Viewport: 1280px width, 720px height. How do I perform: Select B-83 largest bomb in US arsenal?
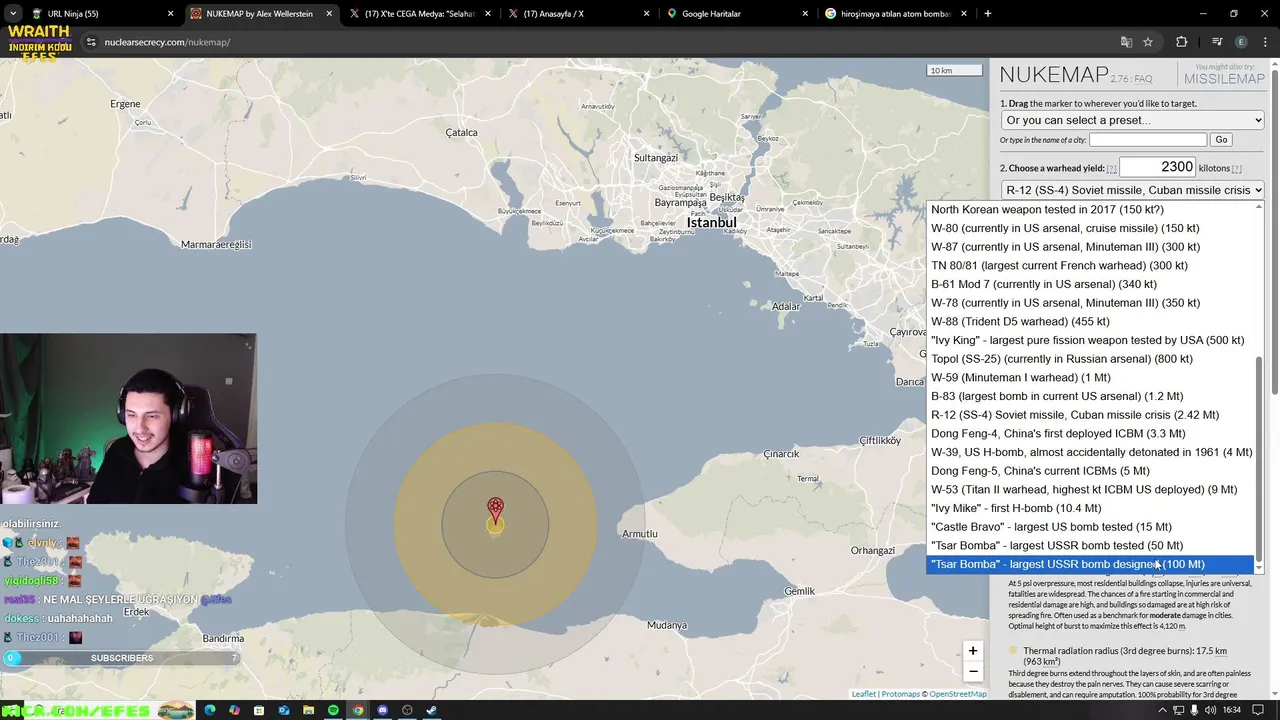(x=1089, y=396)
